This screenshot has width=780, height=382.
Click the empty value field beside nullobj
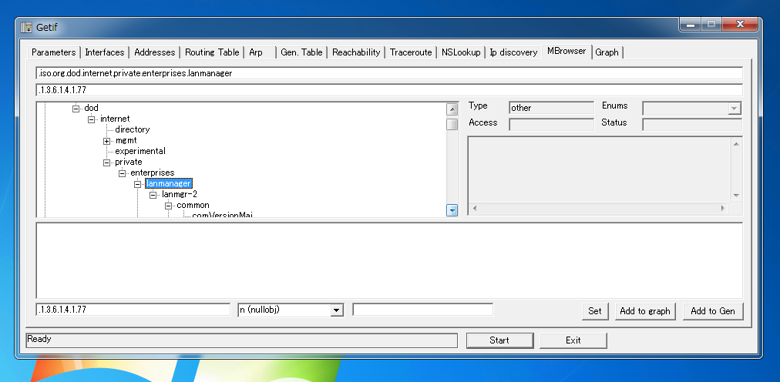pos(422,309)
